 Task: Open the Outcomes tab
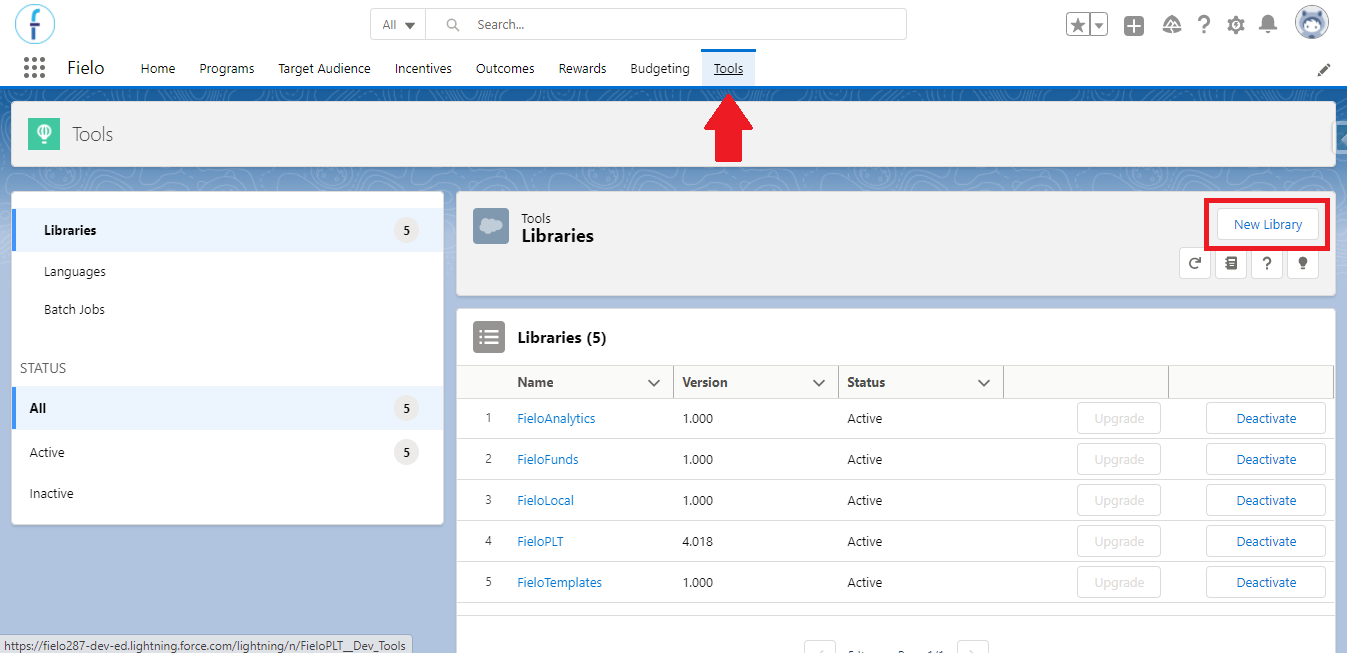pyautogui.click(x=505, y=68)
